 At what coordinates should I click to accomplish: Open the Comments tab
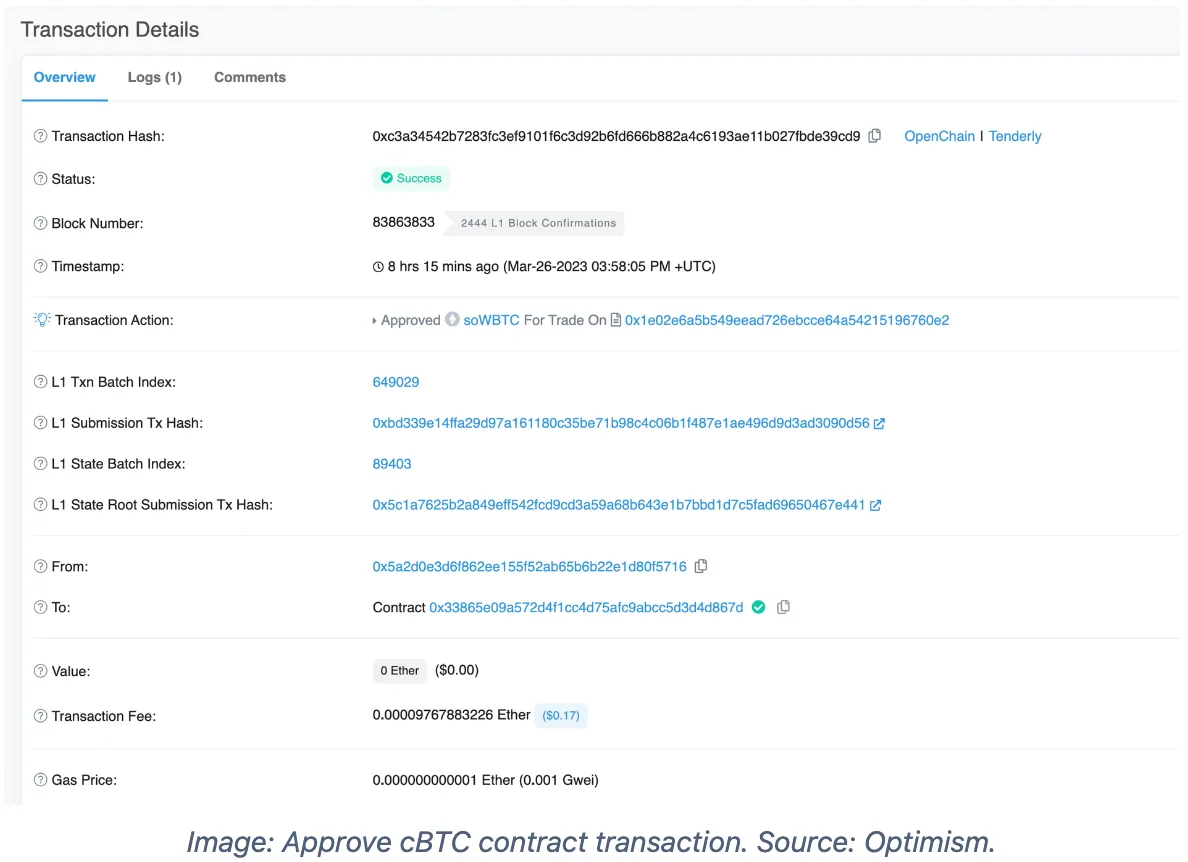click(250, 77)
